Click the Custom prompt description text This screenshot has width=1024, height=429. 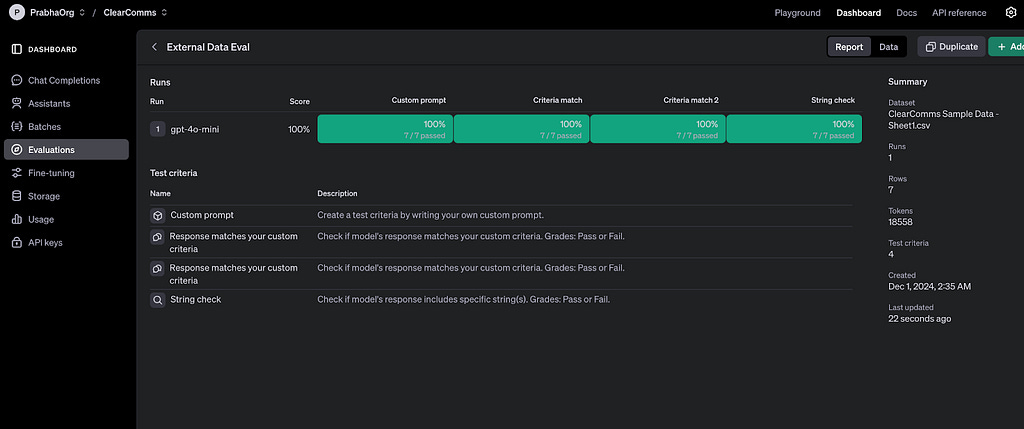430,215
